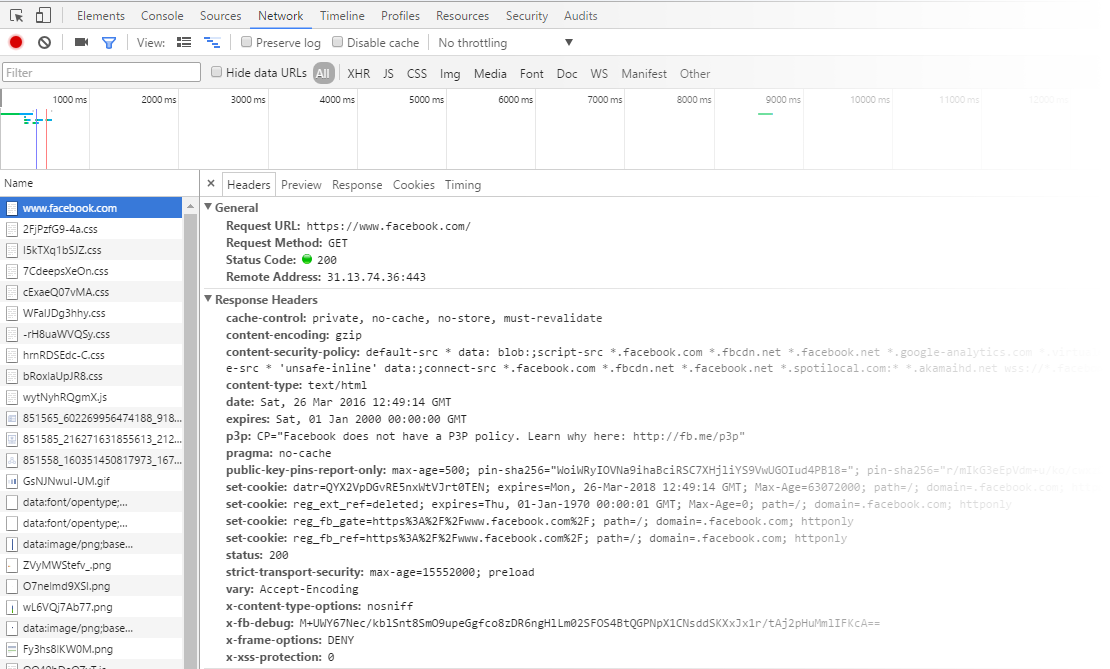Select the hrnRDSEdc-C.css request
Viewport: 1110px width, 669px height.
(x=91, y=355)
